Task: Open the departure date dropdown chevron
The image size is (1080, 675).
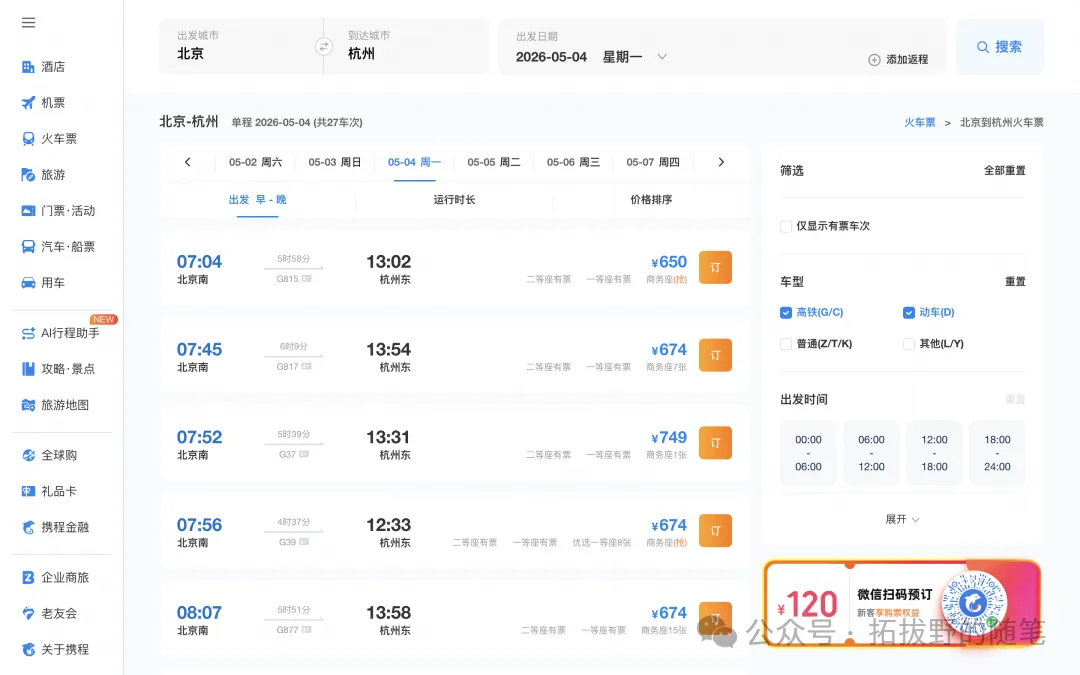Action: tap(662, 56)
